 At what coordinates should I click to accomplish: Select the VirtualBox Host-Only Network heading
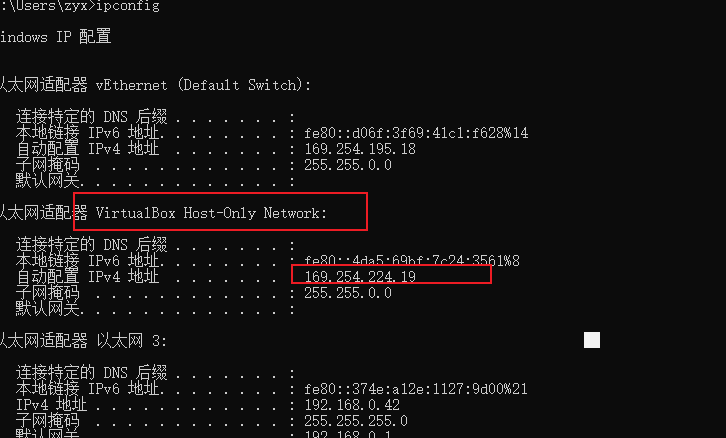pos(211,213)
